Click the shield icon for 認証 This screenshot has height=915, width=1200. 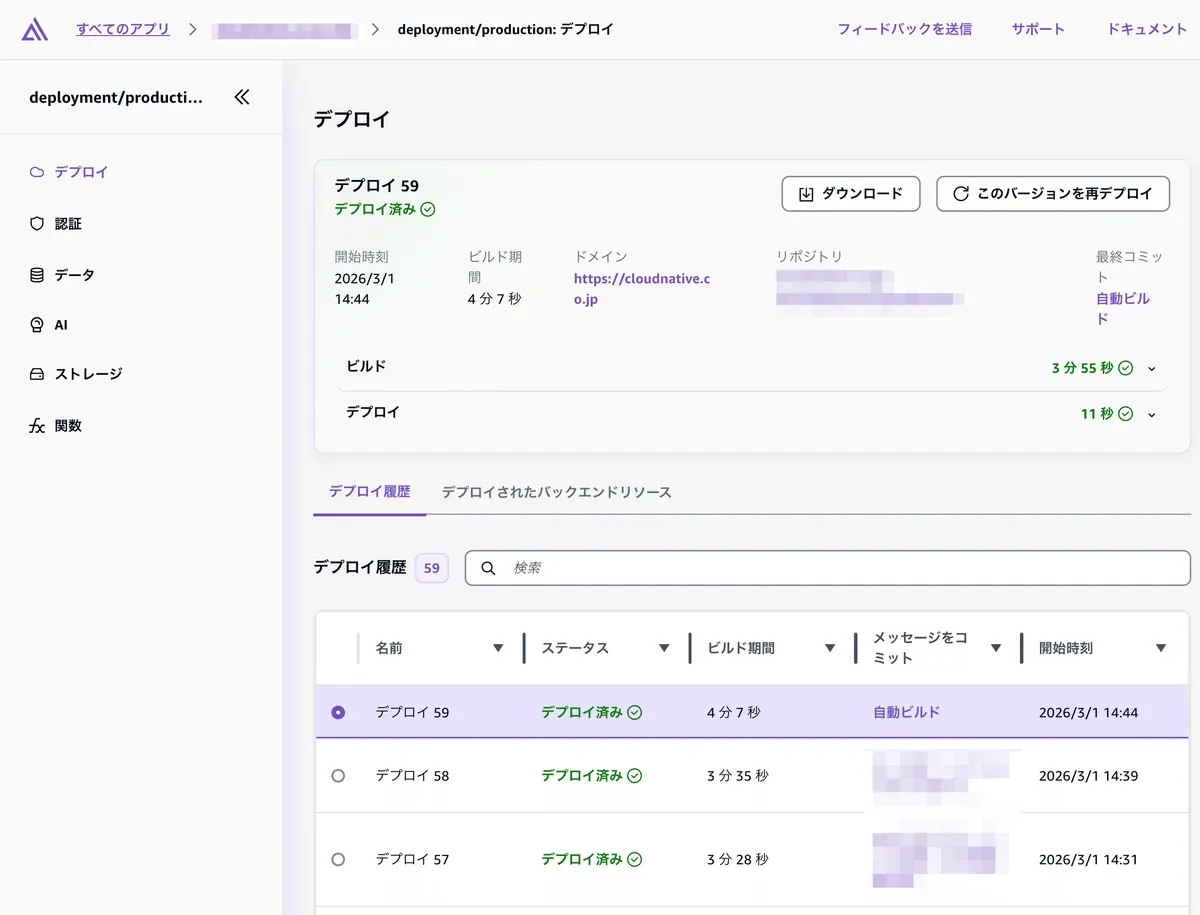click(x=37, y=224)
